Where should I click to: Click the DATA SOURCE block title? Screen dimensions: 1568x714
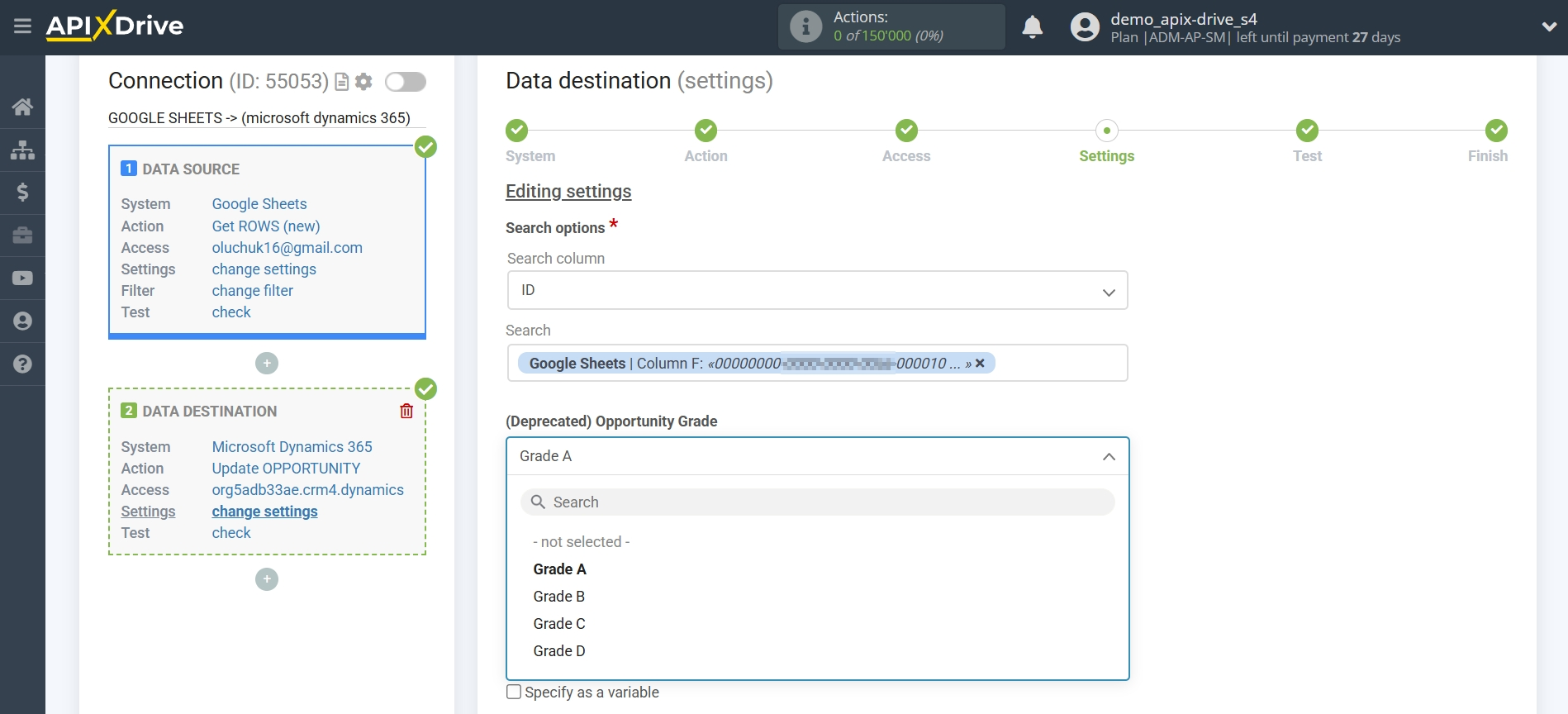(x=191, y=169)
